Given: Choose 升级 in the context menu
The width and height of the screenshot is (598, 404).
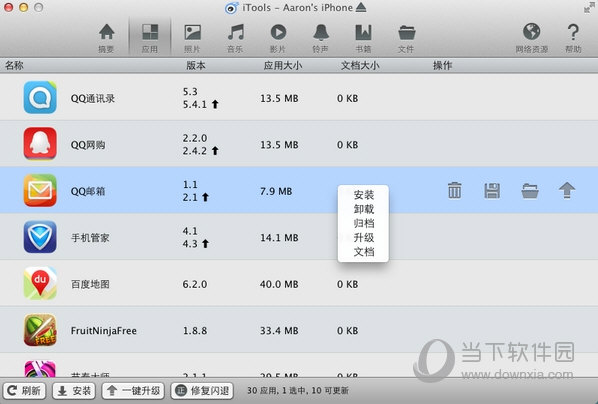Looking at the screenshot, I should [x=363, y=238].
